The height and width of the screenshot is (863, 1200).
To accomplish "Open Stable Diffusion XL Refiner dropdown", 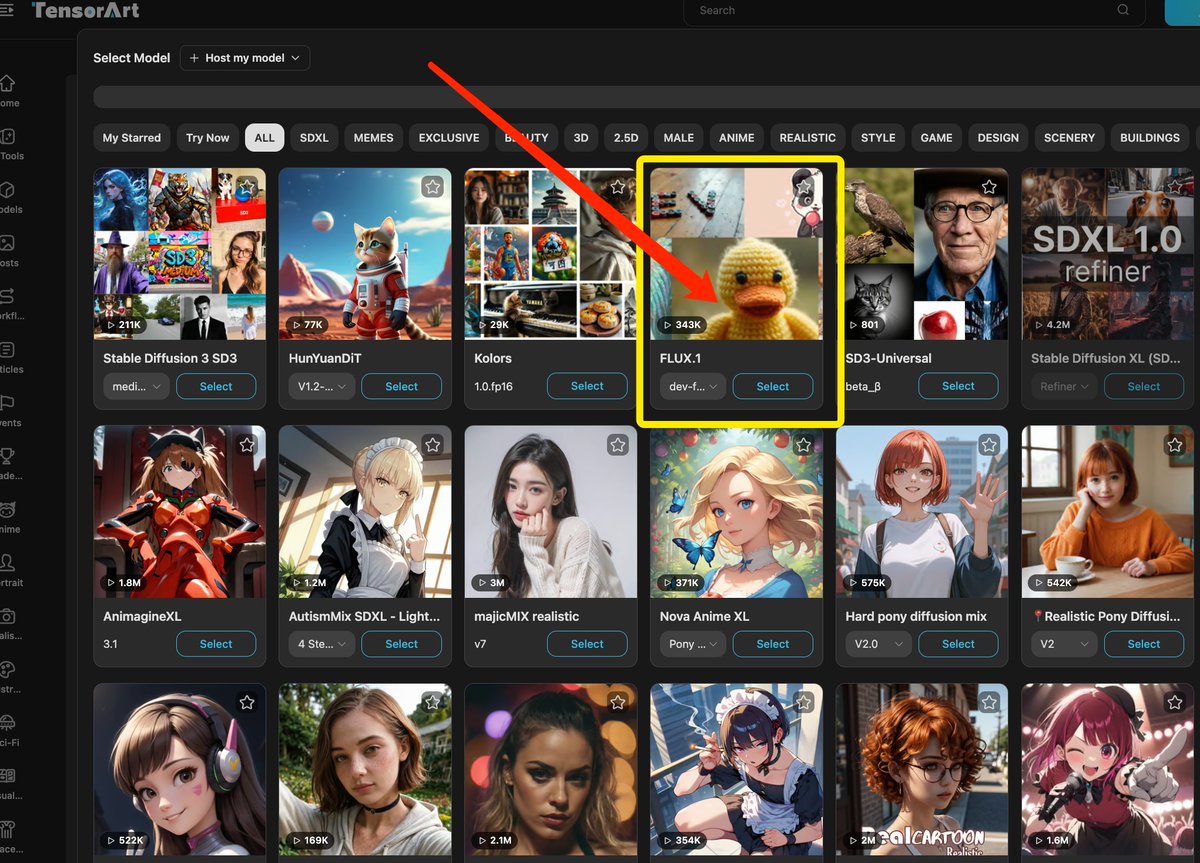I will click(1064, 386).
